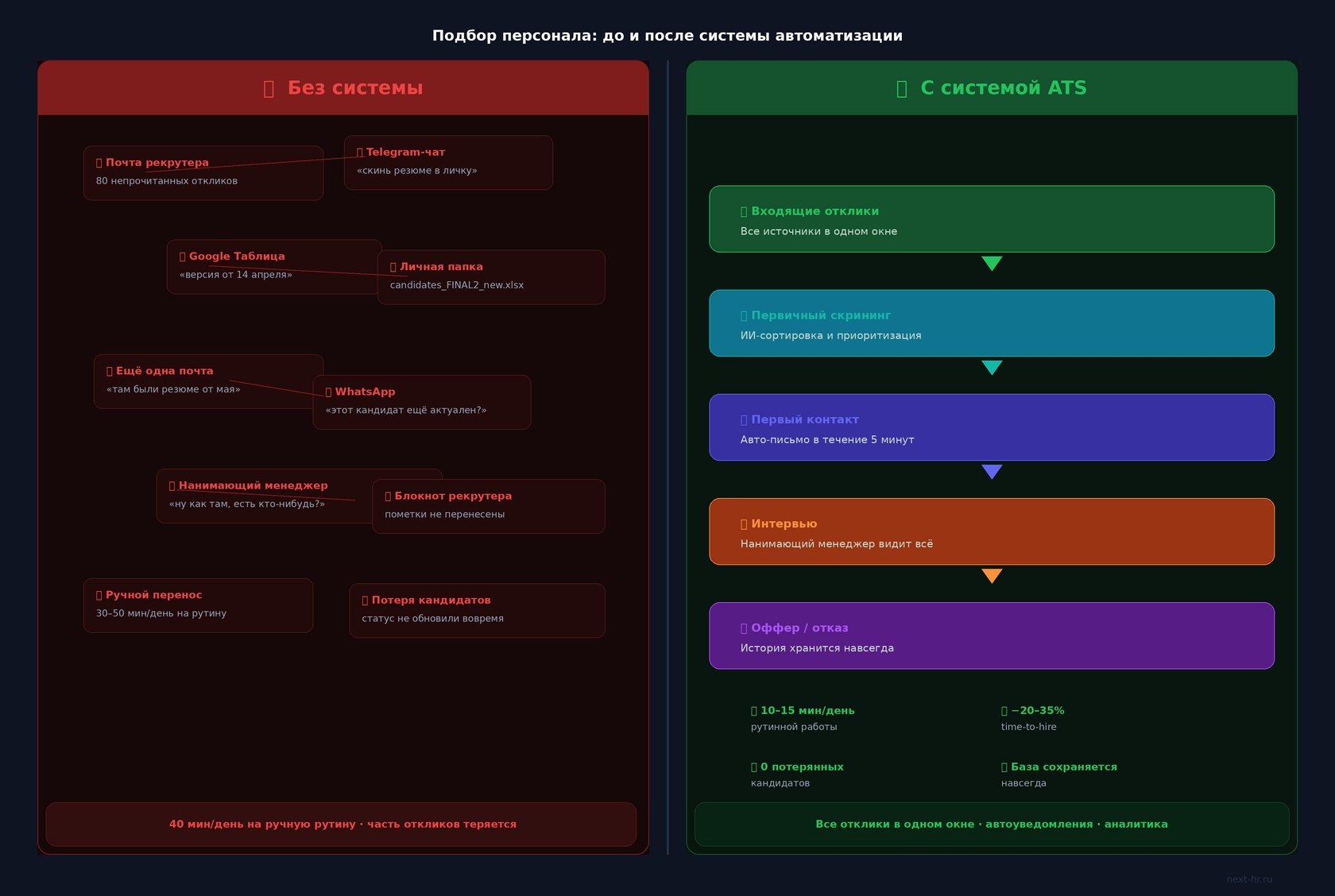Click the 'С системой ATS' header icon
This screenshot has height=896, width=1335.
[x=902, y=89]
